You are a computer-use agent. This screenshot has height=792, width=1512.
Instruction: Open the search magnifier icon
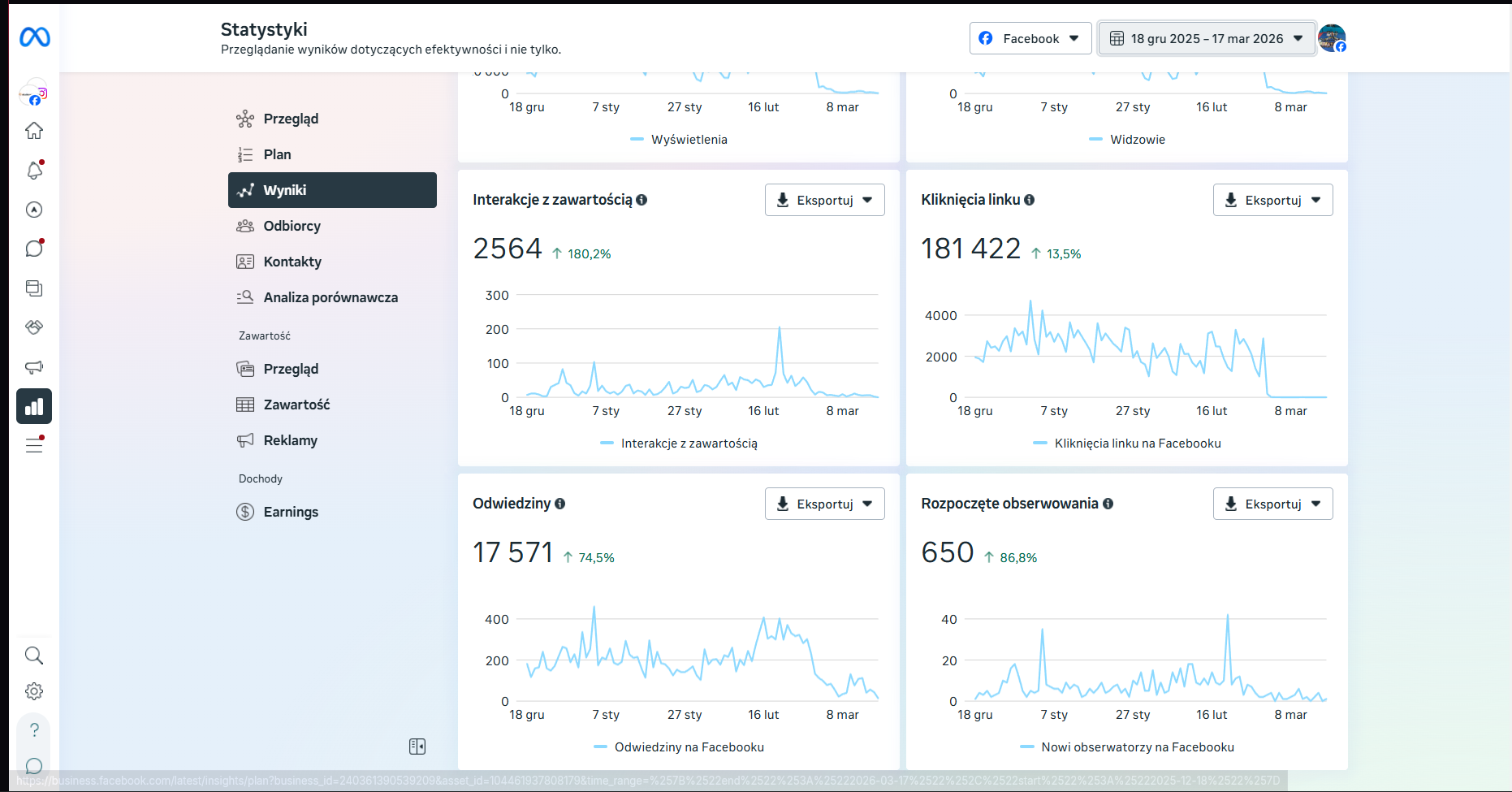click(34, 656)
